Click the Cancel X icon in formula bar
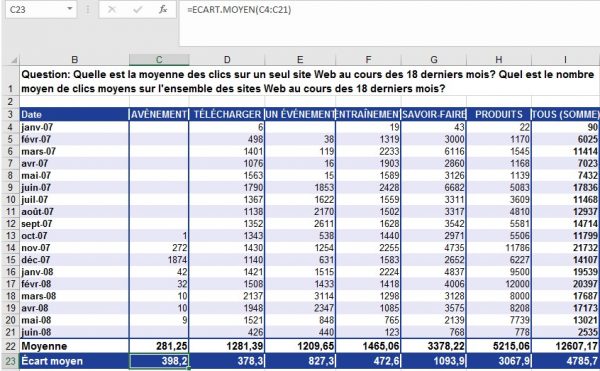The width and height of the screenshot is (600, 371). point(112,9)
